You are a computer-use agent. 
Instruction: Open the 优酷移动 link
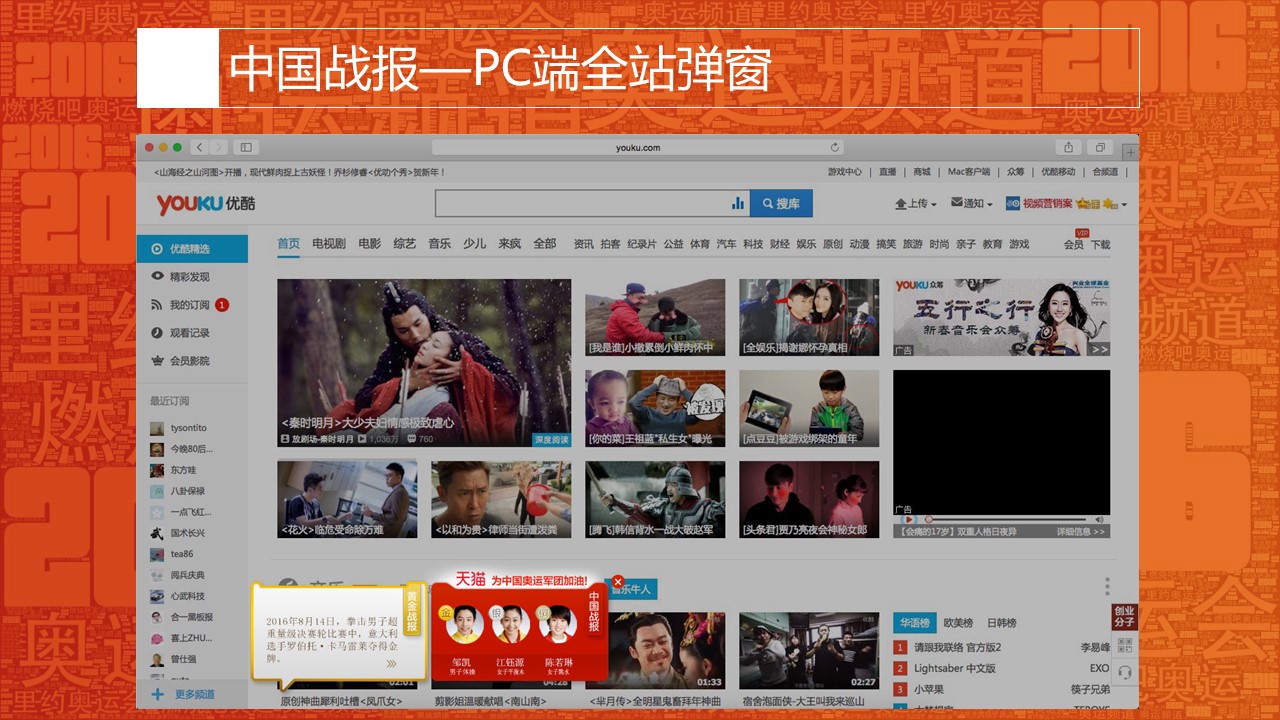click(x=1058, y=172)
